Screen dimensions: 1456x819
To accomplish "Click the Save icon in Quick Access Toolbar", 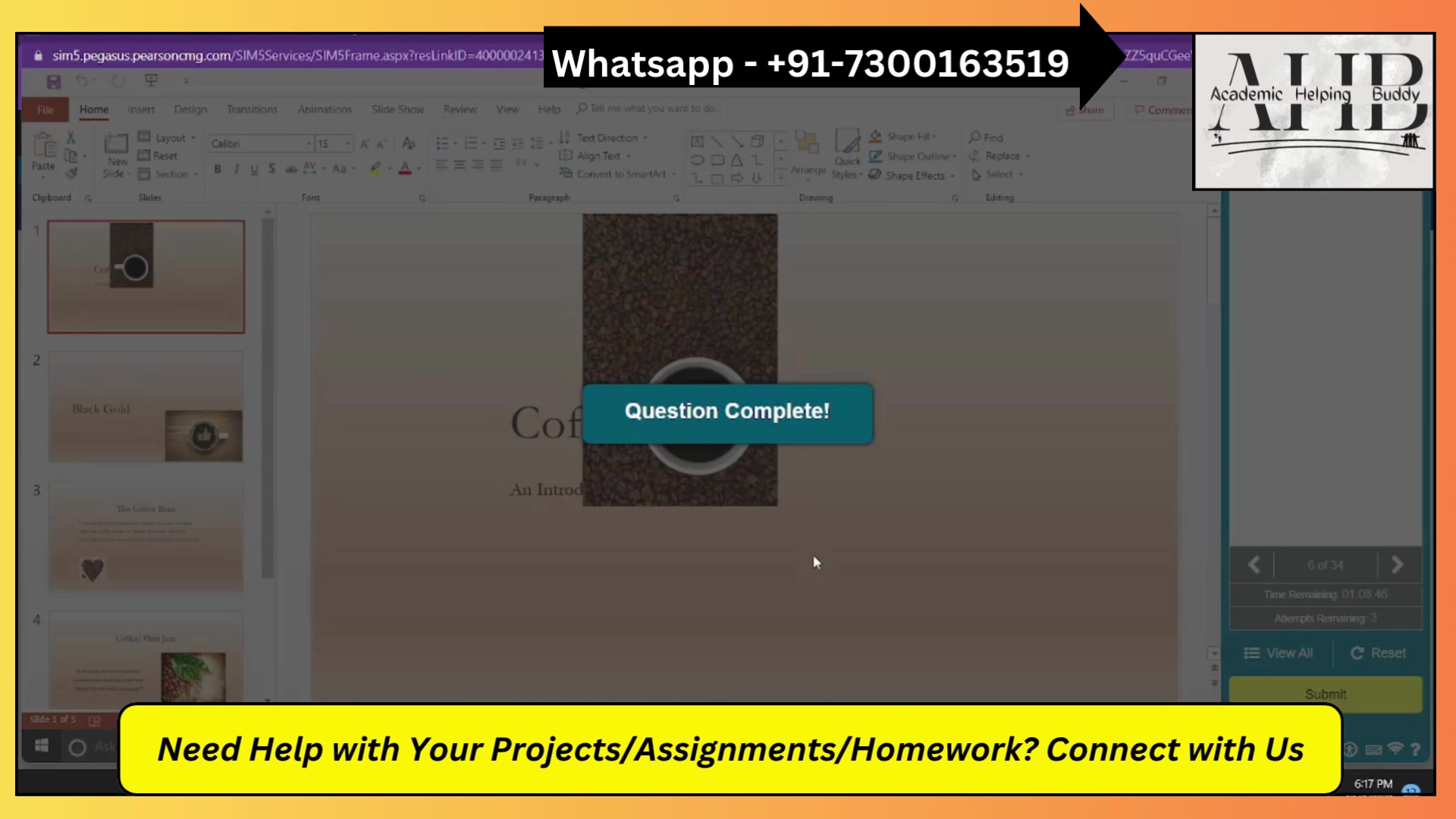I will [x=53, y=81].
